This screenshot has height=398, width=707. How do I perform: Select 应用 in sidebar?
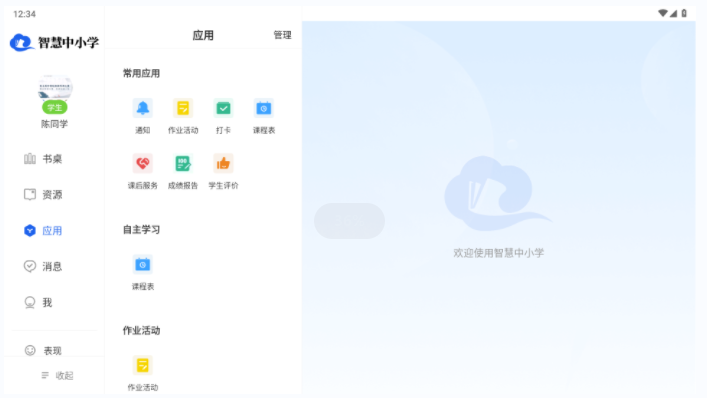(x=43, y=231)
